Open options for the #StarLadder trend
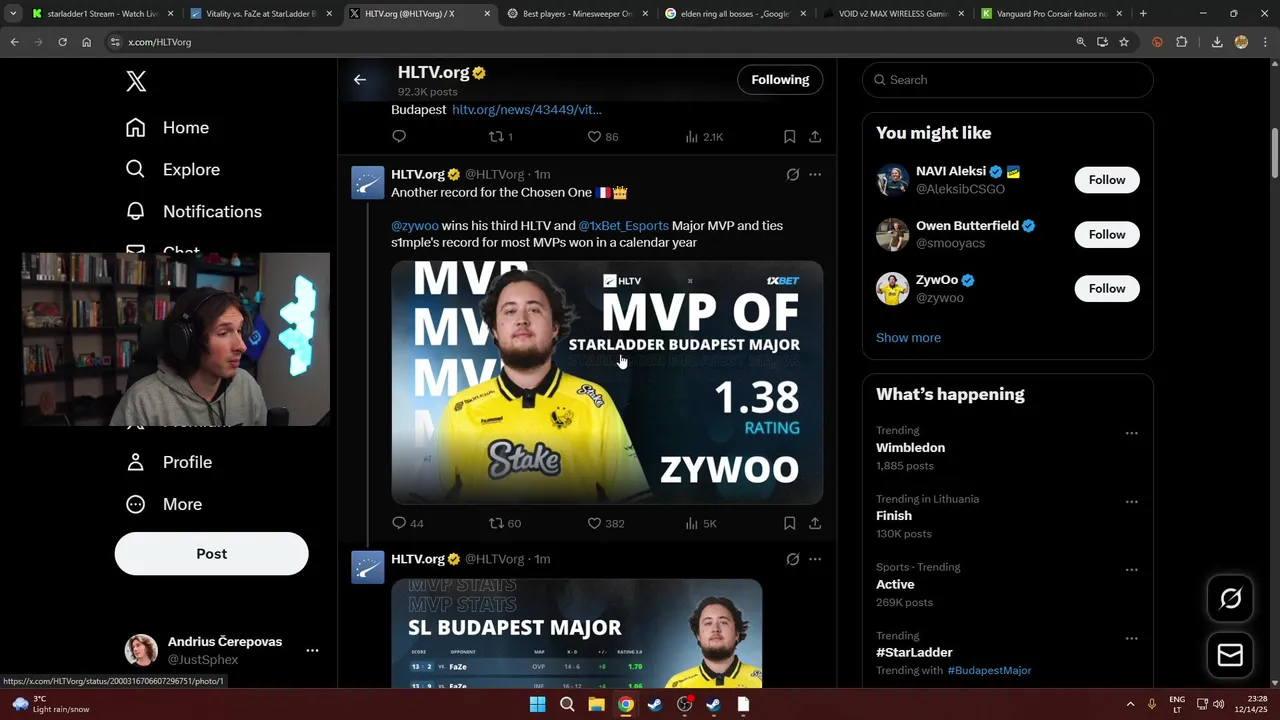Screen dimensions: 1280x720 coord(1131,638)
